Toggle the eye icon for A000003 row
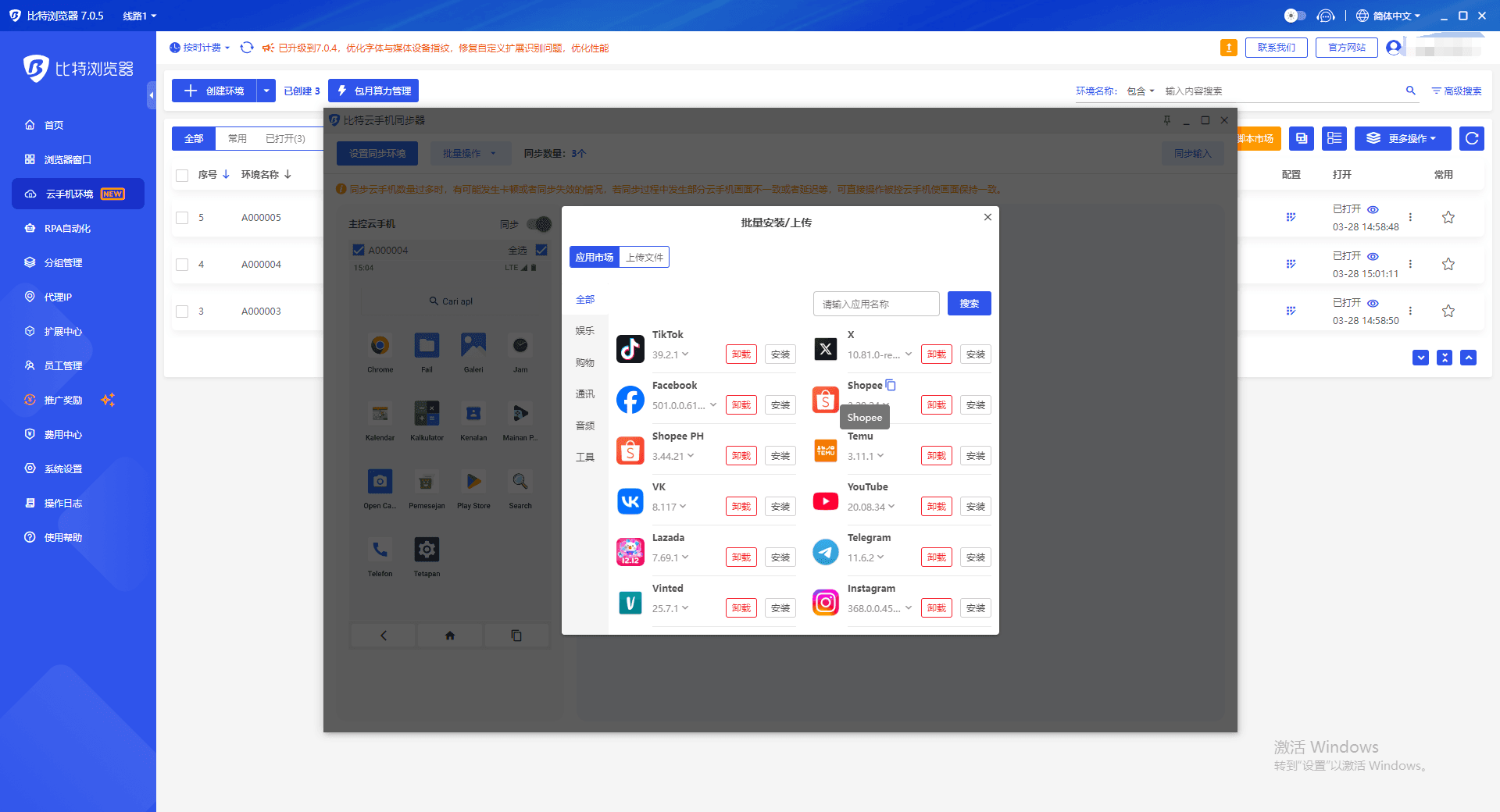This screenshot has height=812, width=1500. tap(1373, 303)
